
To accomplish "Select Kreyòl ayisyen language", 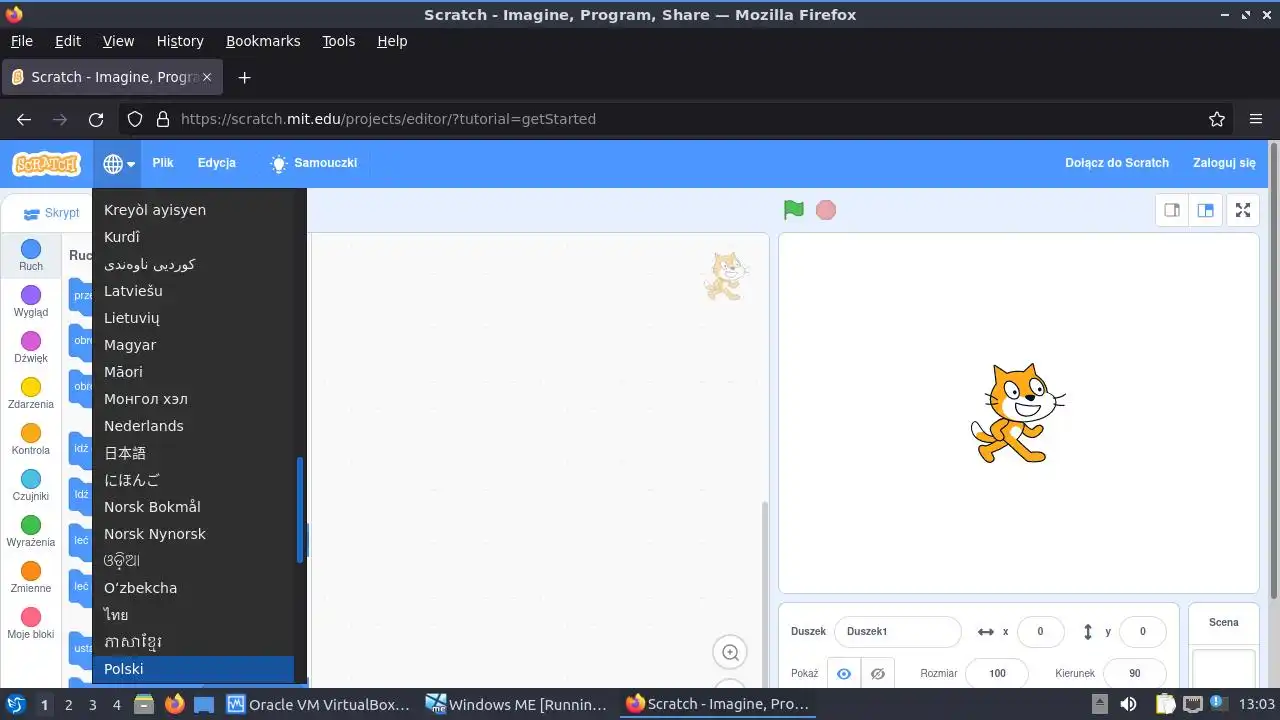I will [x=194, y=210].
